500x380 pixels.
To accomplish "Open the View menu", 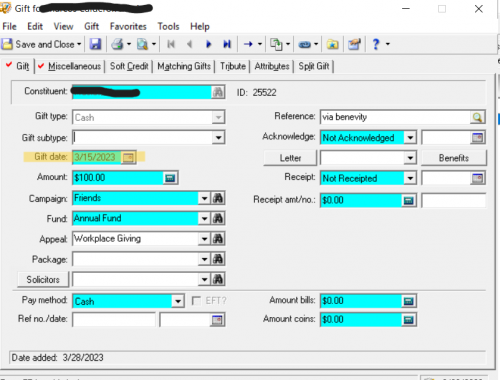I will pyautogui.click(x=63, y=26).
